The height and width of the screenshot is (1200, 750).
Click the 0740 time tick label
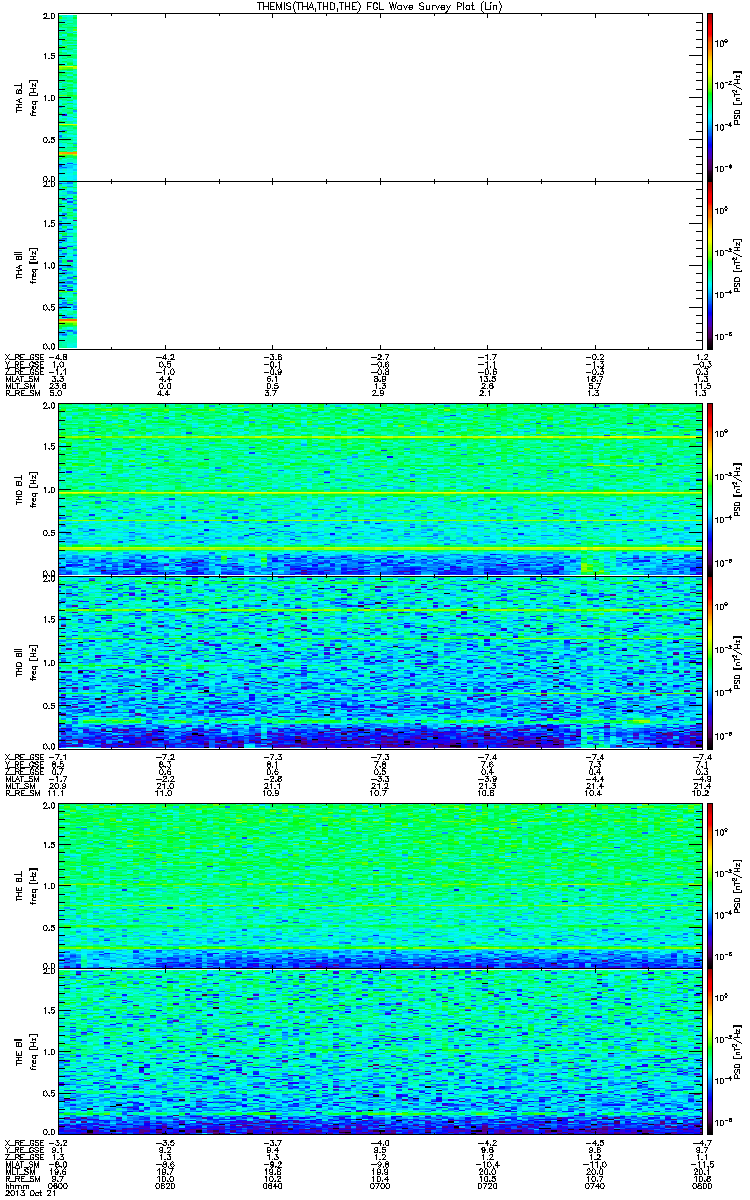595,1185
